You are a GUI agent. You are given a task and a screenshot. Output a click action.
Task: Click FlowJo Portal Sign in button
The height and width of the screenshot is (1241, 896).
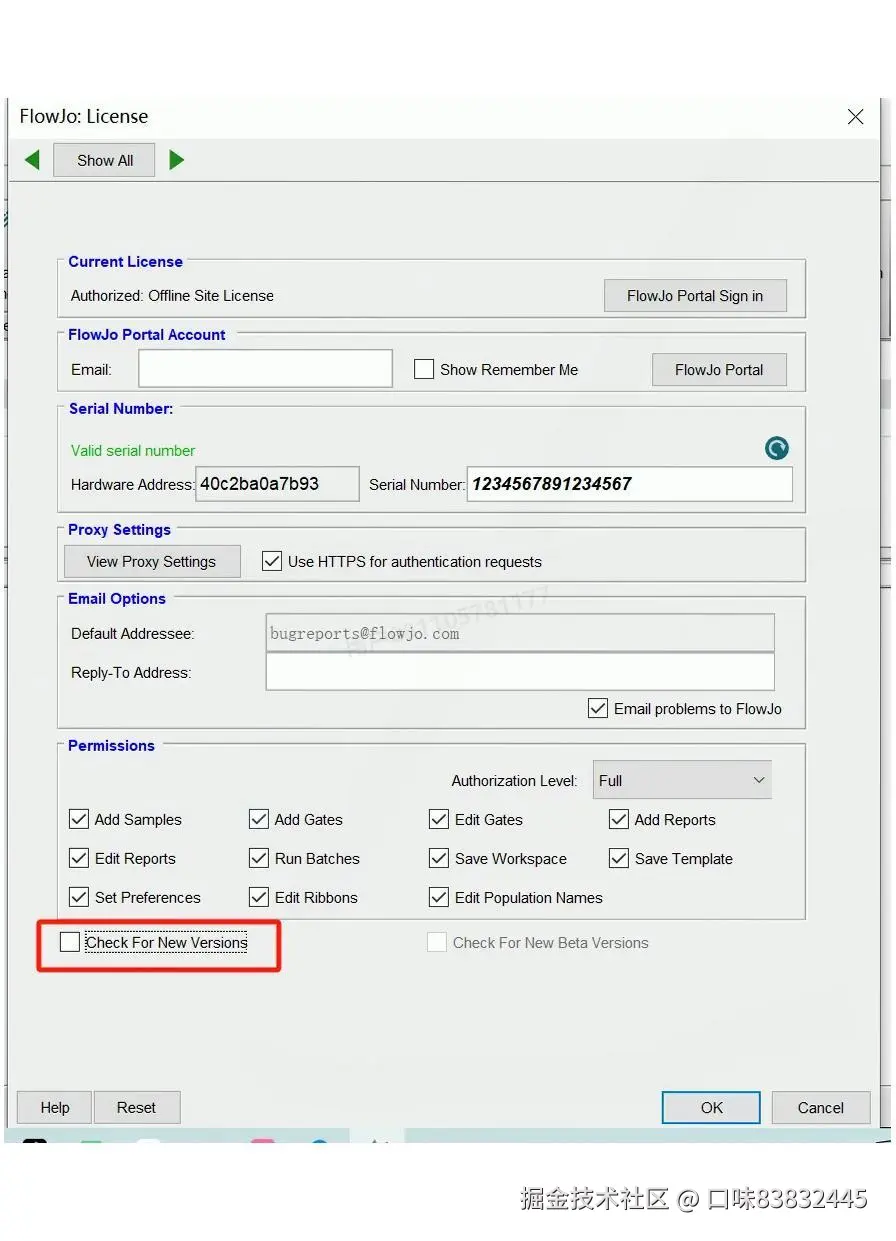click(x=695, y=296)
